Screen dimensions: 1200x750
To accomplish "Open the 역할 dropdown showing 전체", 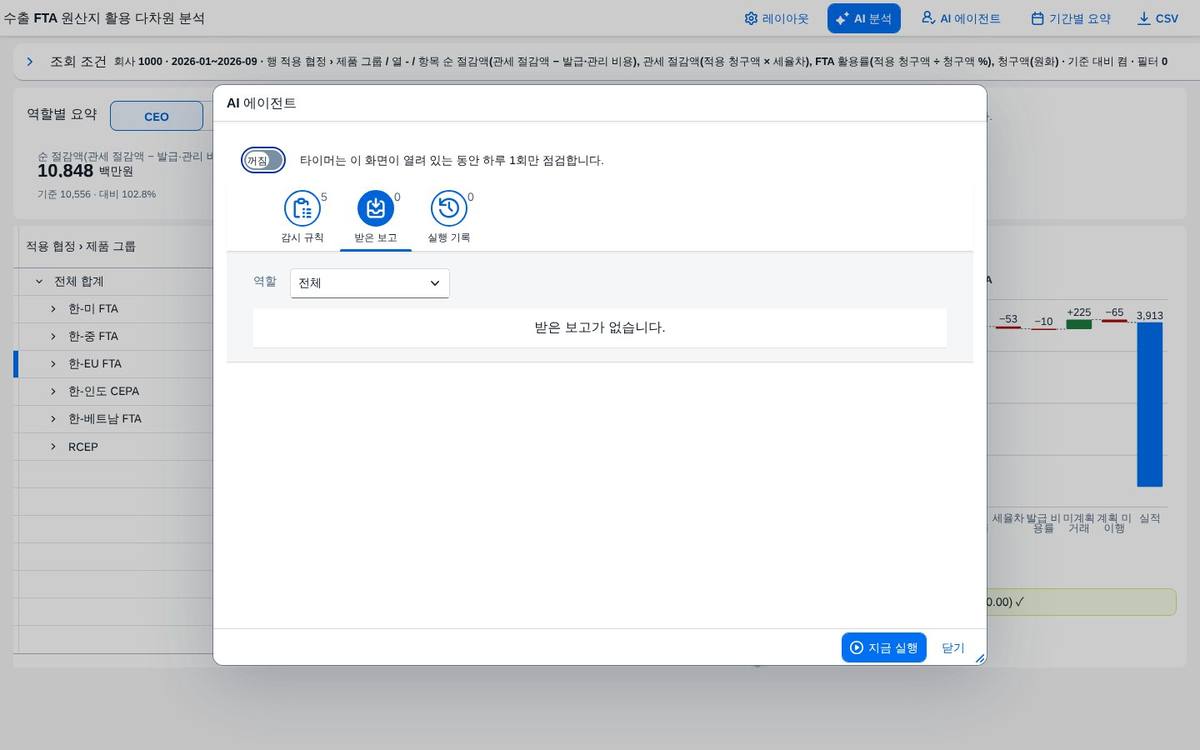I will point(370,283).
